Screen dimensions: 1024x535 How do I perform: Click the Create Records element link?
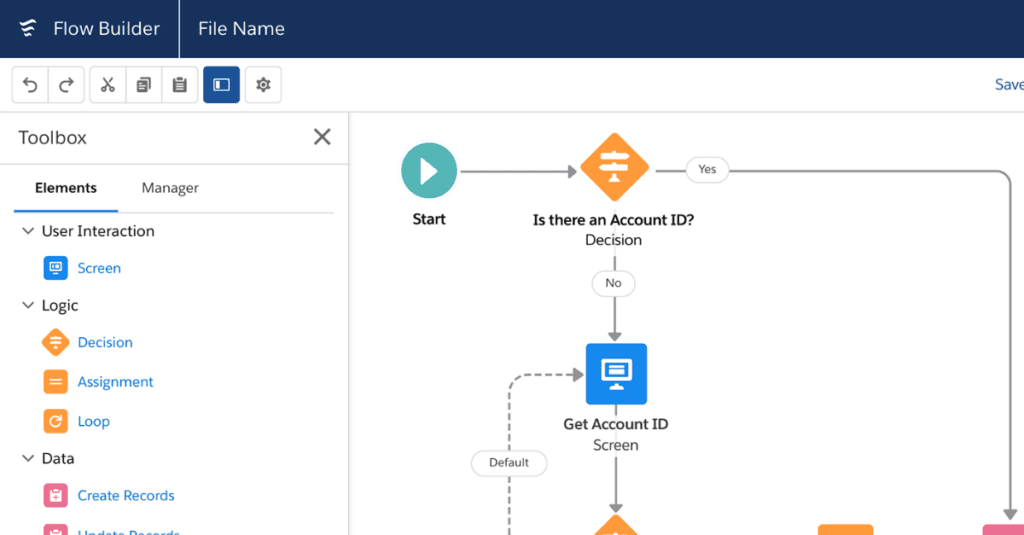pyautogui.click(x=126, y=496)
